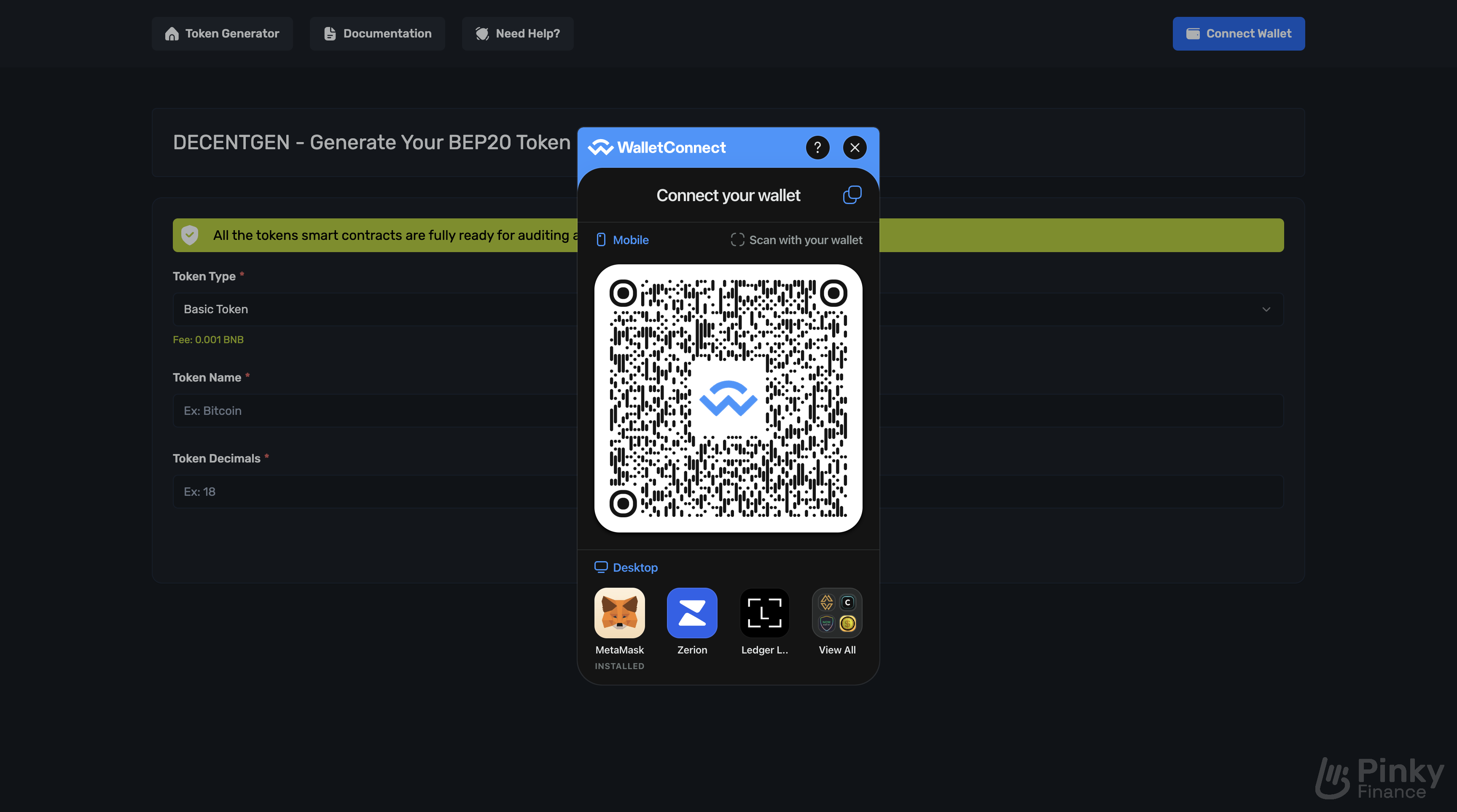Click the Desktop section monitor icon
This screenshot has width=1457, height=812.
coord(601,567)
